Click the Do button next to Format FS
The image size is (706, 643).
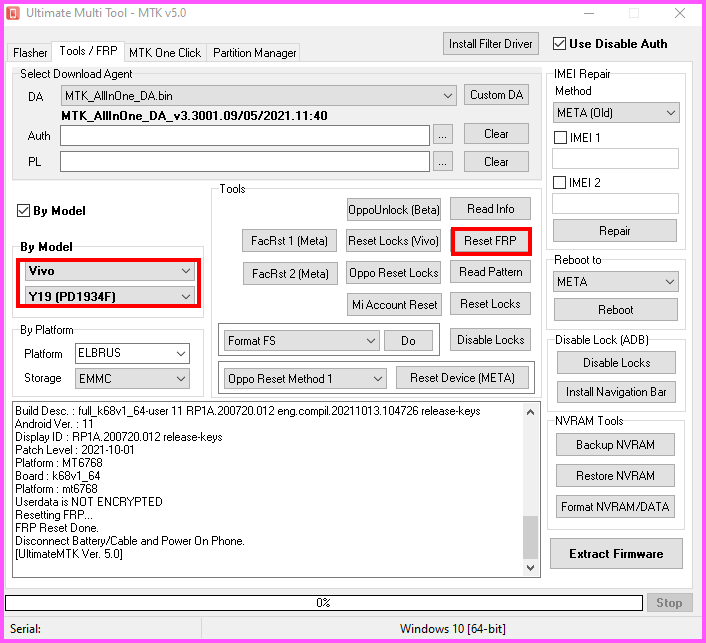pos(408,340)
